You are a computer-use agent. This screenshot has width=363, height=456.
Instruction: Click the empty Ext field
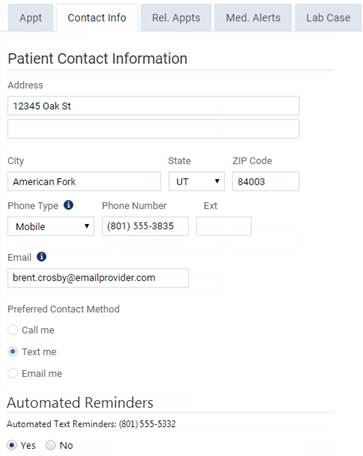tap(224, 226)
